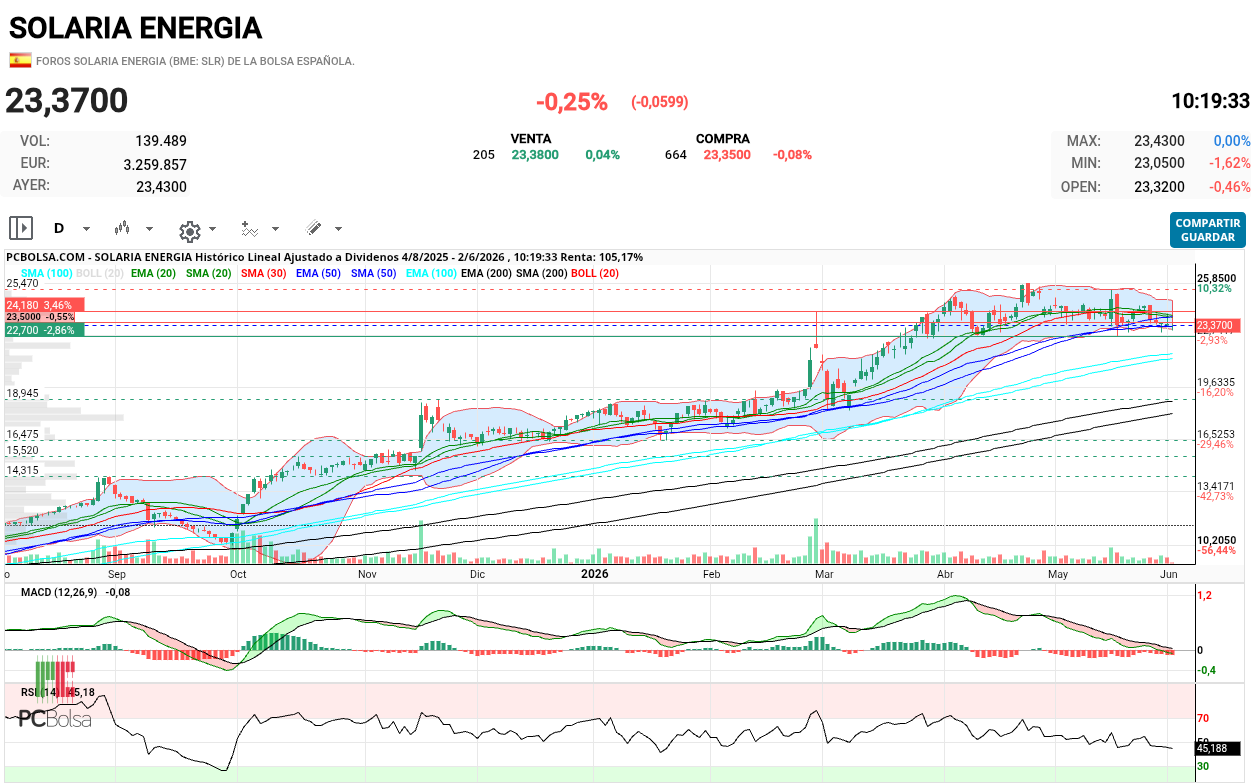Toggle the EMA (20) legend entry
The width and height of the screenshot is (1256, 783).
point(153,273)
